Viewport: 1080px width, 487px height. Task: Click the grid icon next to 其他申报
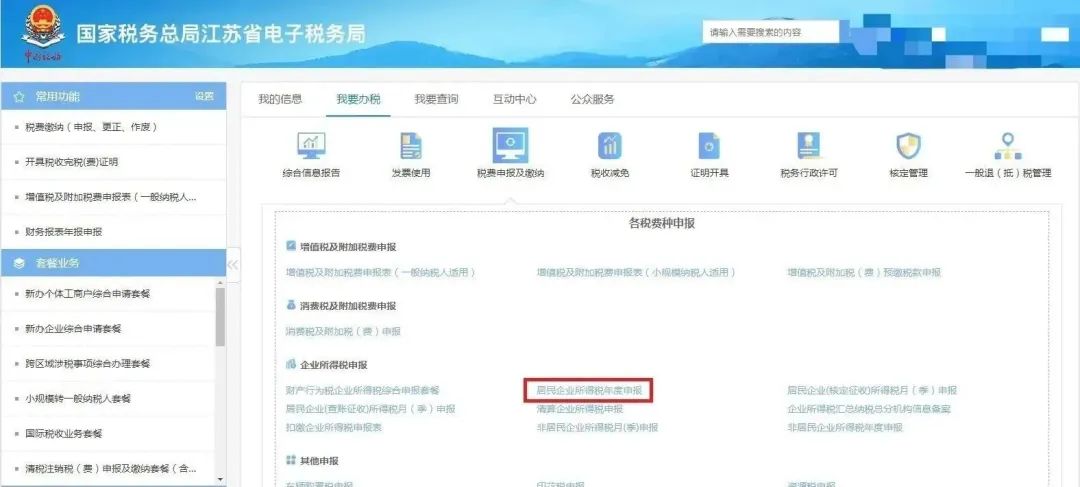coord(291,460)
